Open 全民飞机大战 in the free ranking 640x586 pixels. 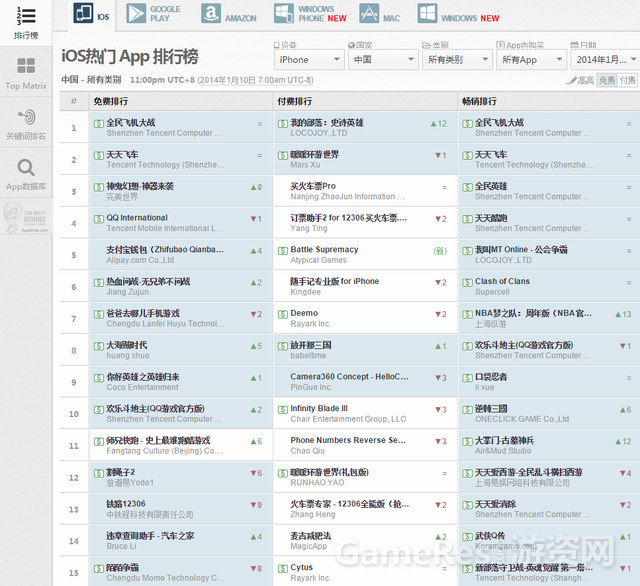pos(131,122)
